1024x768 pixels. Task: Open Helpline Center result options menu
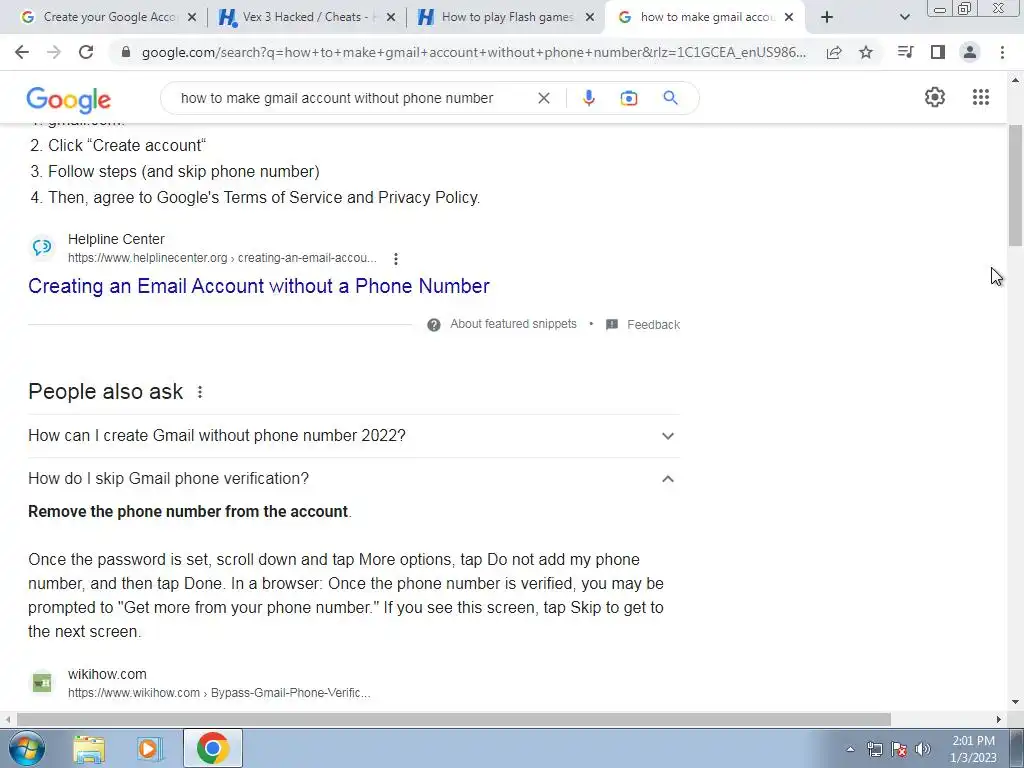click(395, 259)
